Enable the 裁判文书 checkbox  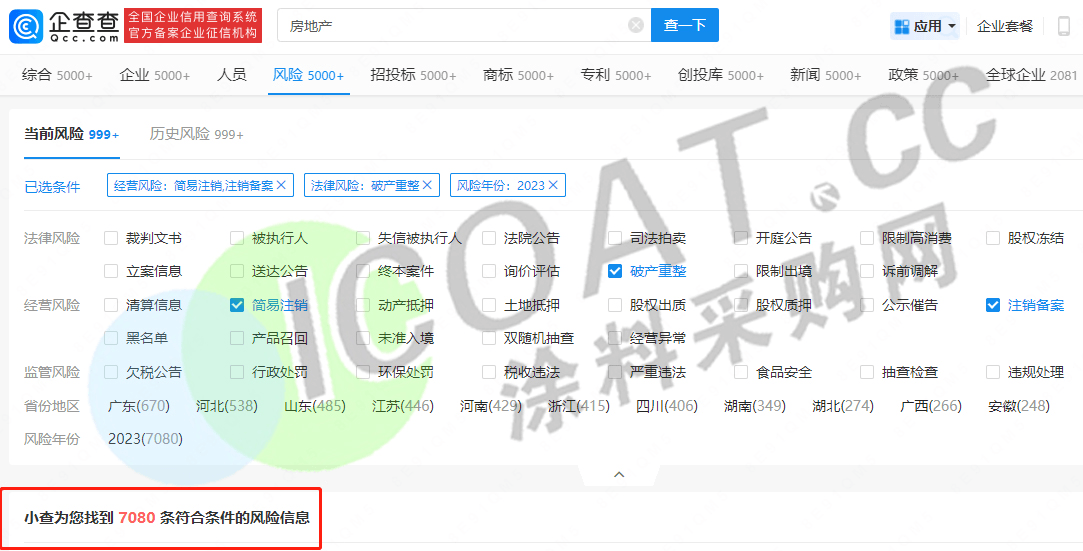pyautogui.click(x=111, y=238)
